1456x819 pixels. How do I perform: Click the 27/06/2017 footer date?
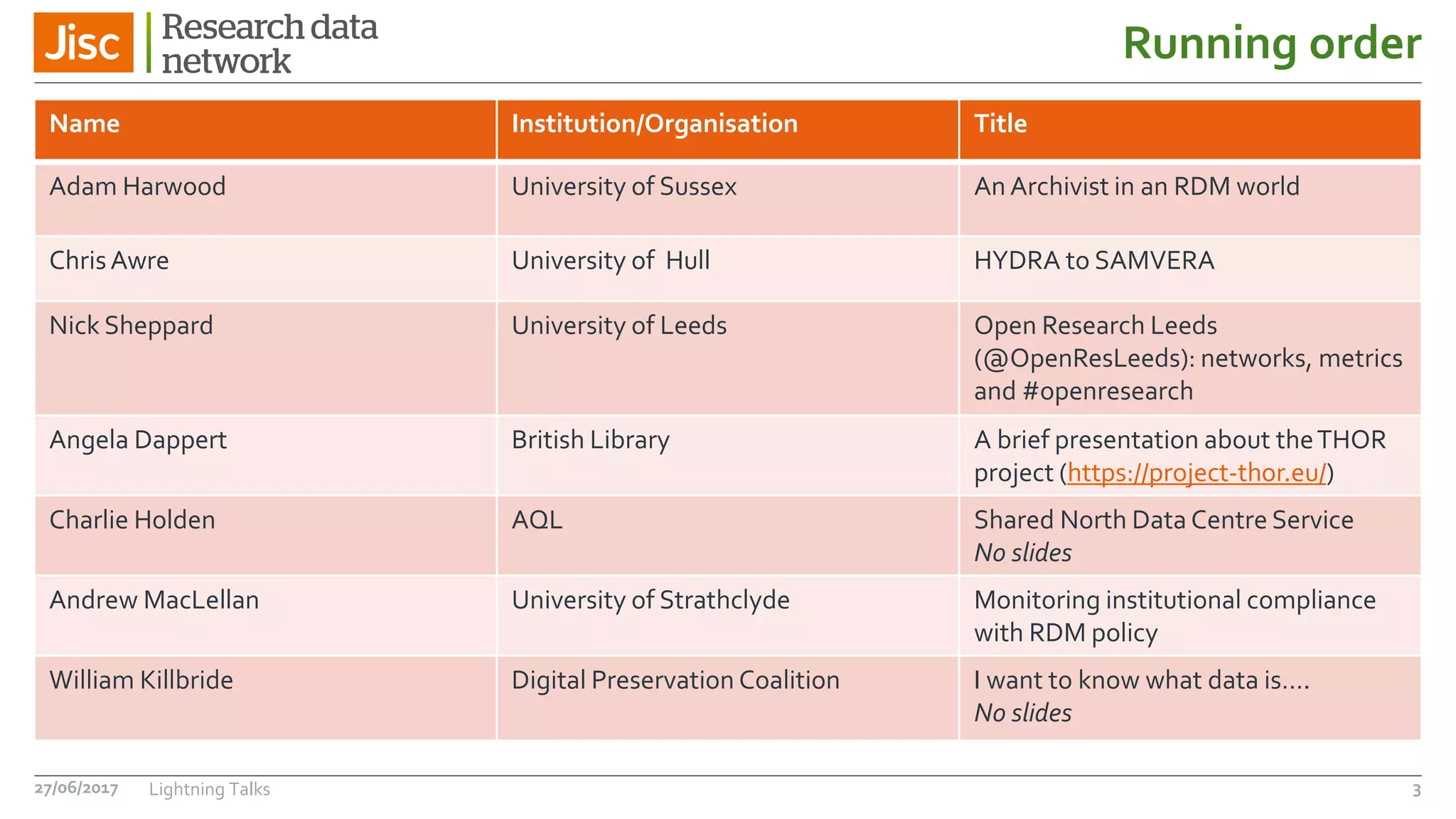click(x=76, y=788)
